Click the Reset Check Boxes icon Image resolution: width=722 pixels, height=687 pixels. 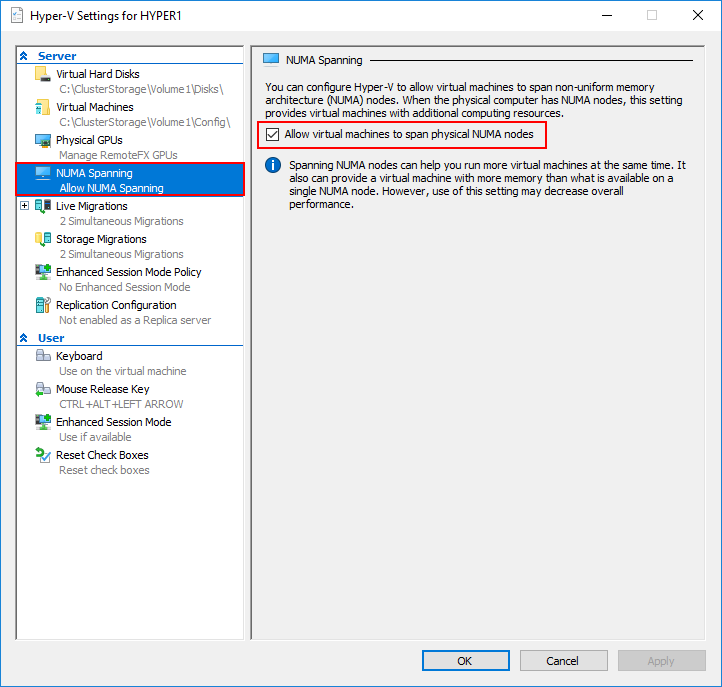point(43,455)
